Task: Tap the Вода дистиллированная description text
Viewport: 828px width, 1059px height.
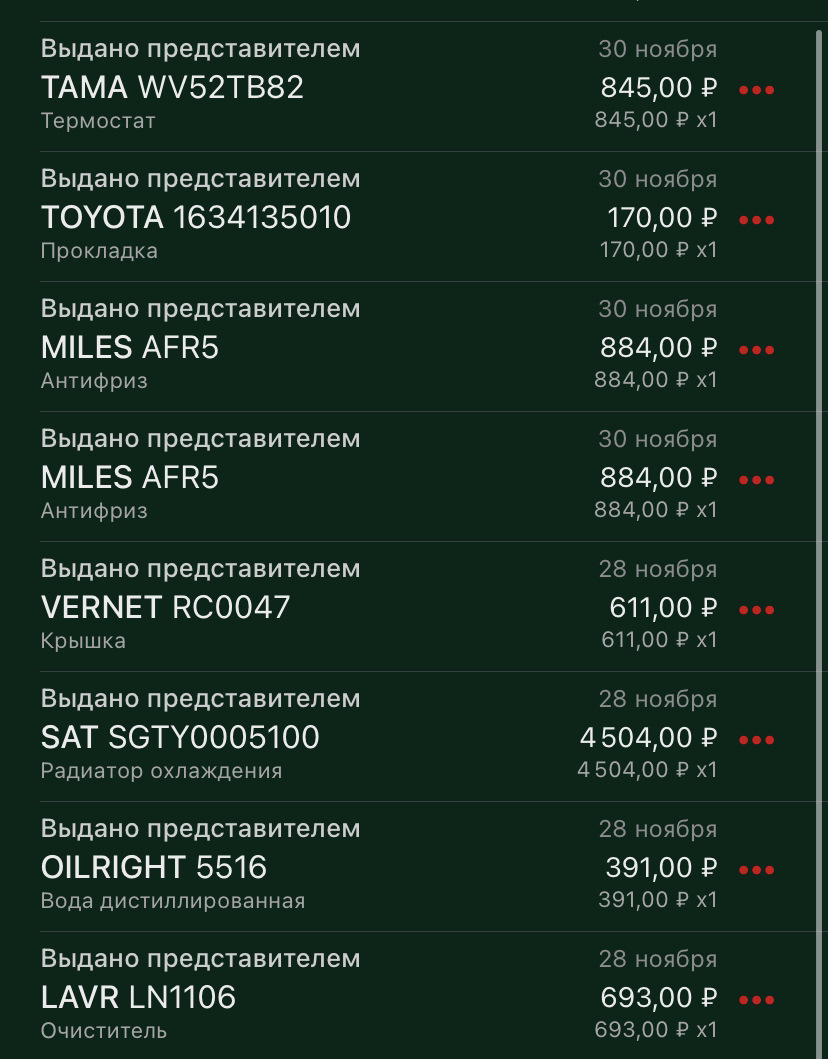Action: pyautogui.click(x=172, y=901)
